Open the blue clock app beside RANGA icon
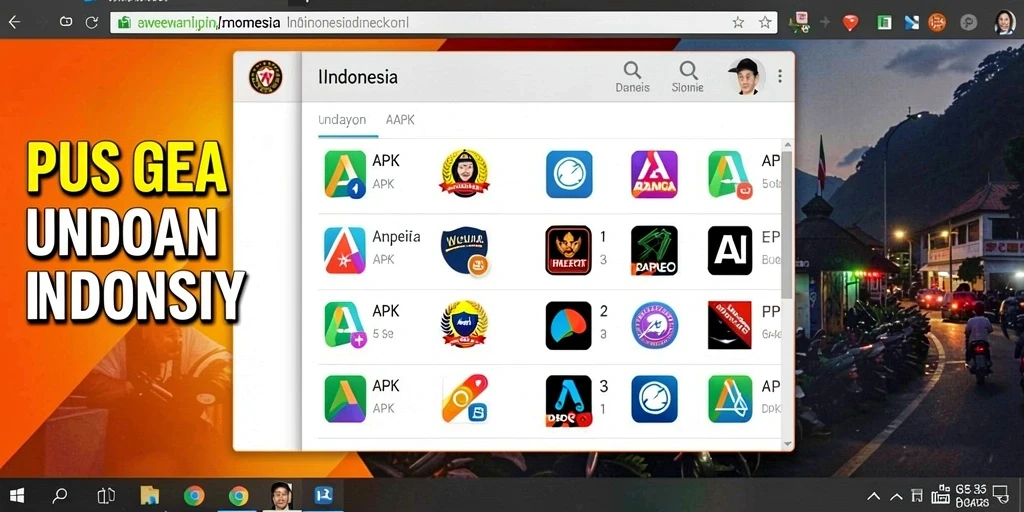Image resolution: width=1024 pixels, height=512 pixels. click(x=569, y=174)
